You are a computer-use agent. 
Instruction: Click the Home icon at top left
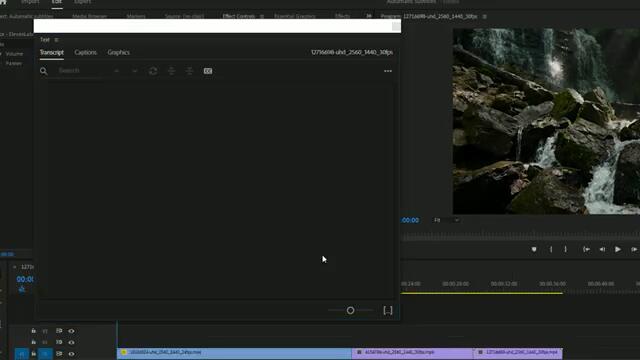(x=3, y=2)
